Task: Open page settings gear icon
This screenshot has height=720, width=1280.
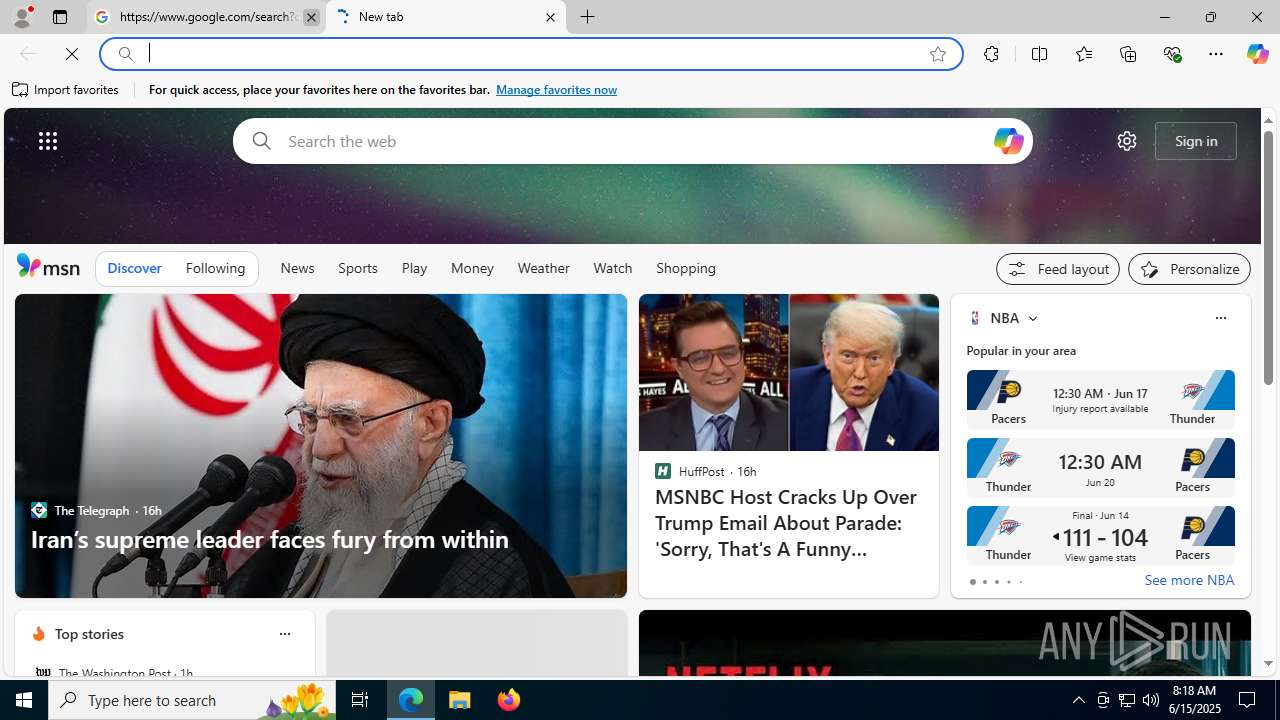Action: [x=1126, y=141]
